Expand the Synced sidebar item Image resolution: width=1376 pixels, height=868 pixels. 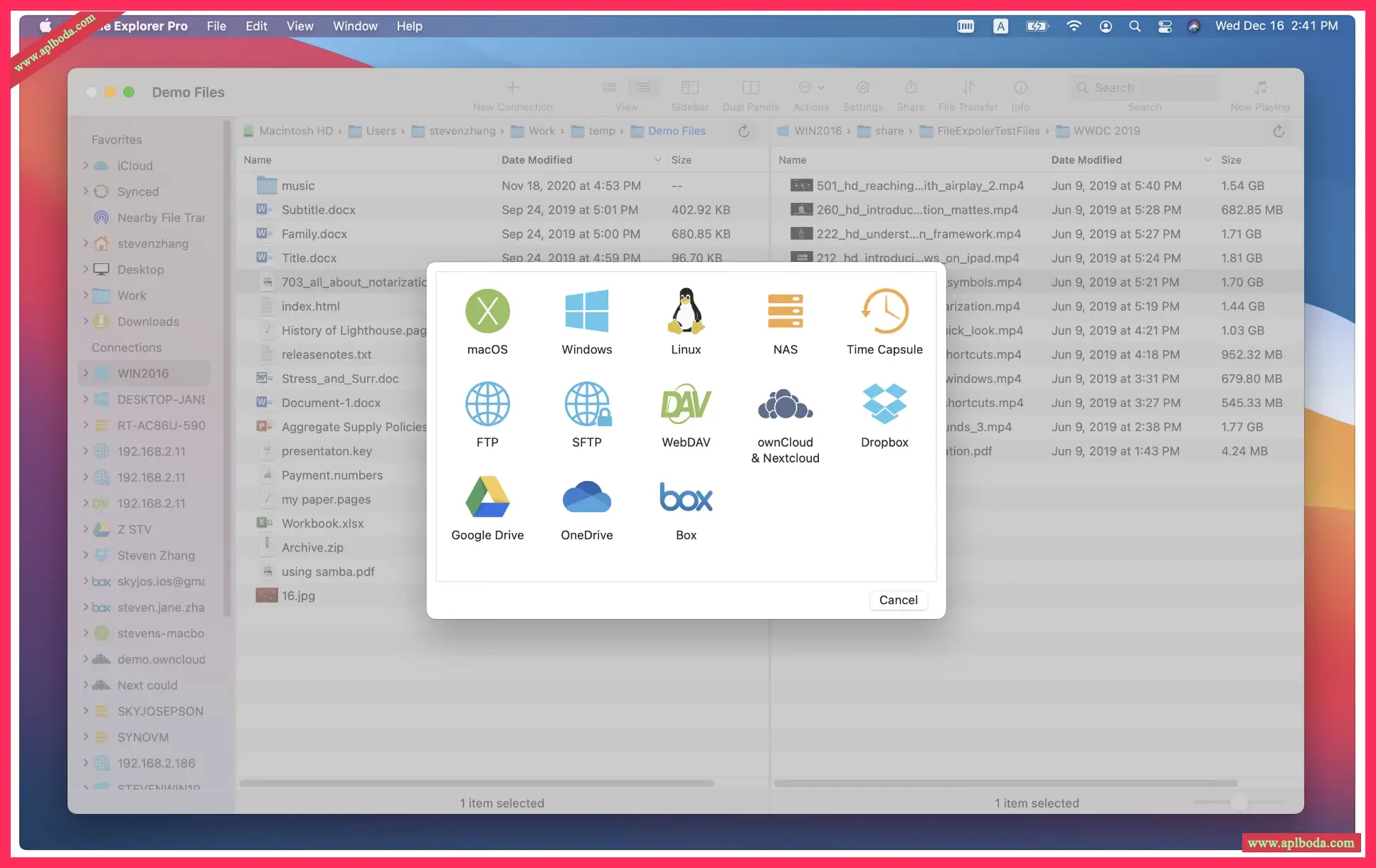pyautogui.click(x=86, y=191)
